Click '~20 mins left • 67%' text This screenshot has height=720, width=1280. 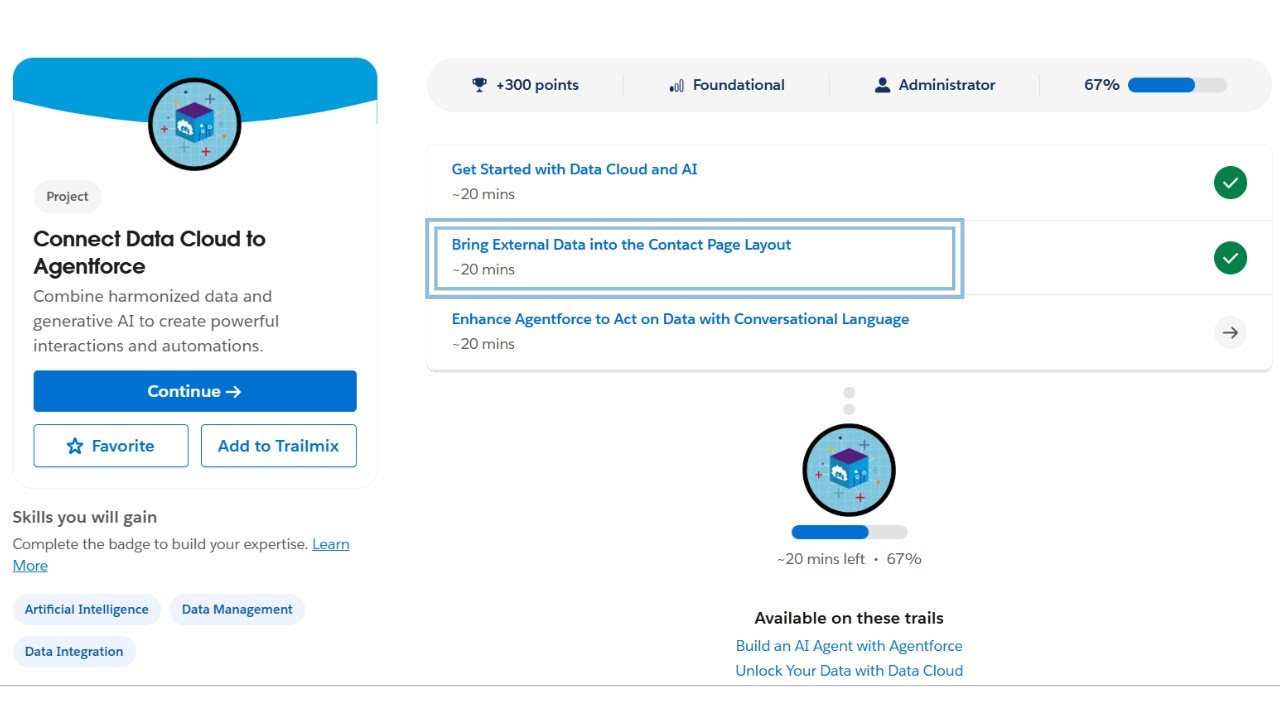[x=849, y=559]
